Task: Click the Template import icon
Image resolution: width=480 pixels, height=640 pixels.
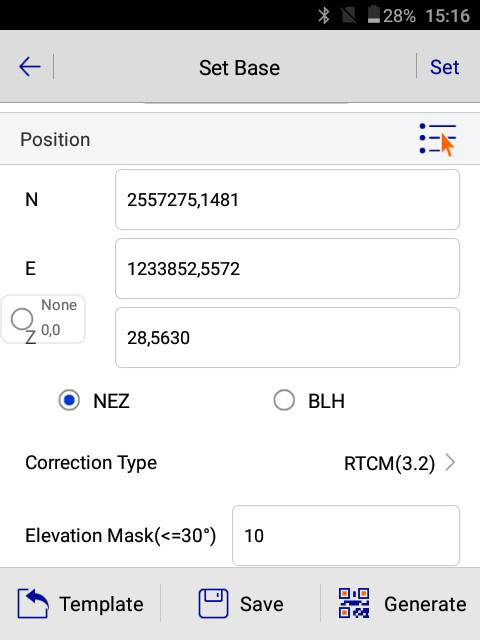Action: click(33, 604)
